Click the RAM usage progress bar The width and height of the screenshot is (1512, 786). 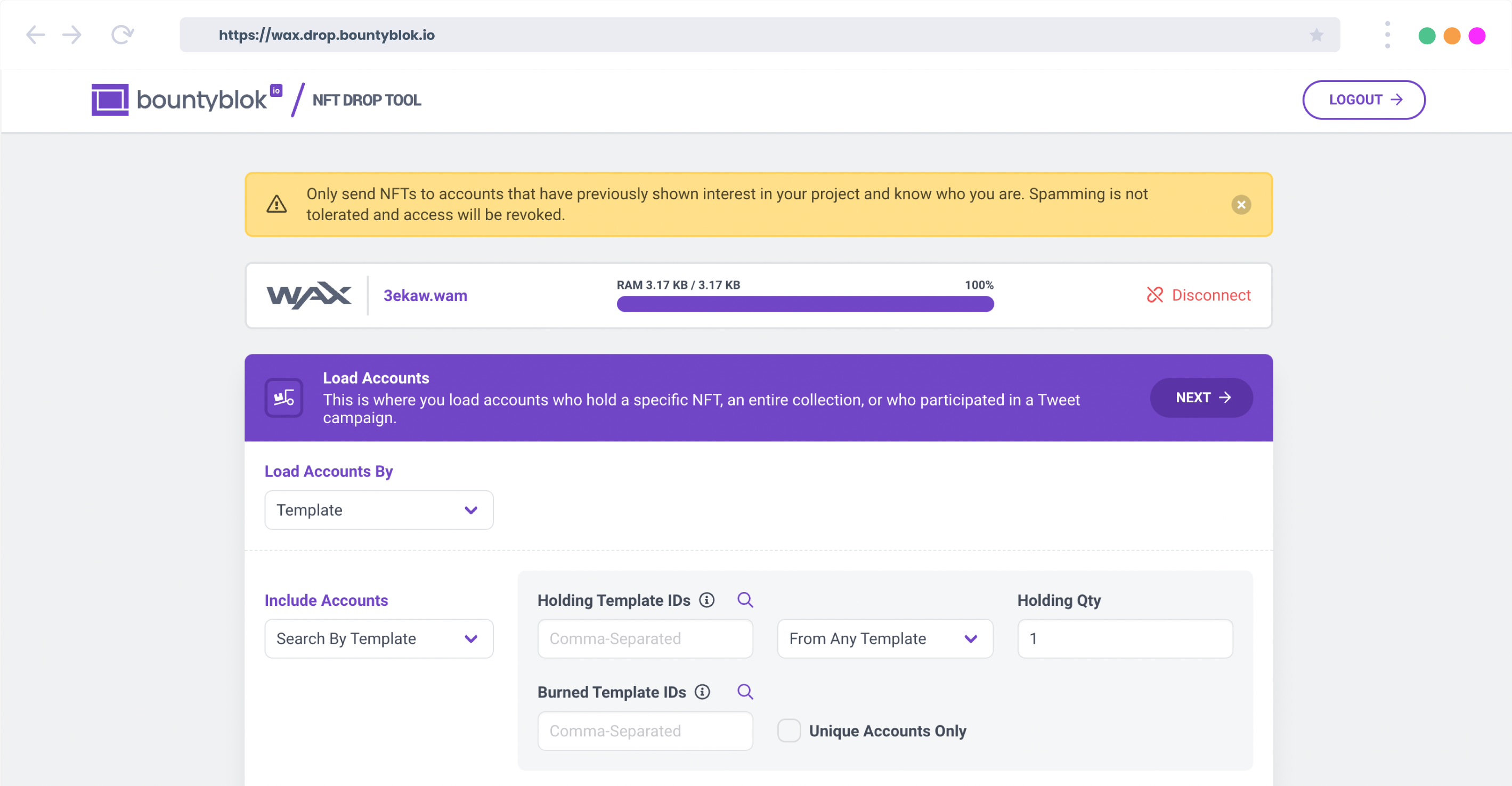tap(804, 304)
